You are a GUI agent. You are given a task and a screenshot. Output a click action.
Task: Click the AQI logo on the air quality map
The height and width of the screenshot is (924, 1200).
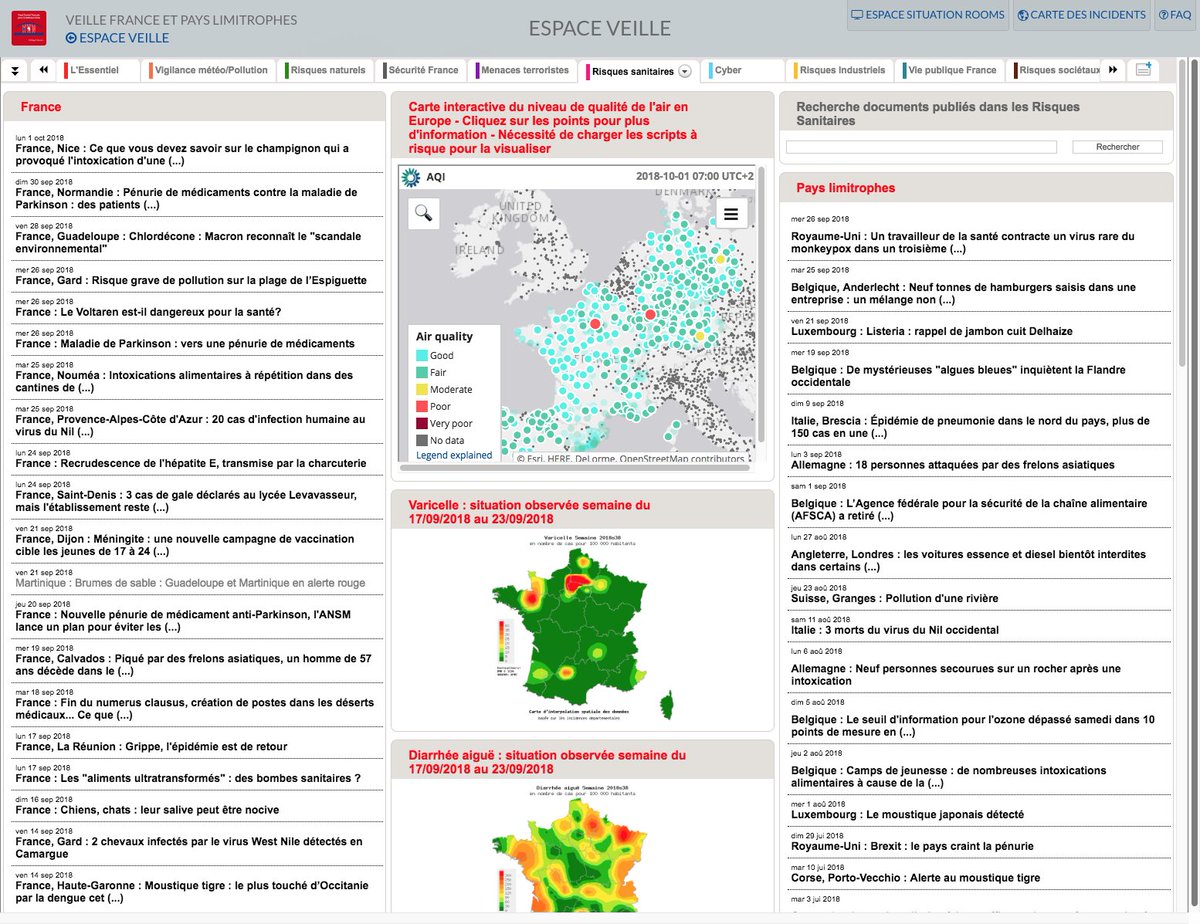[x=410, y=178]
